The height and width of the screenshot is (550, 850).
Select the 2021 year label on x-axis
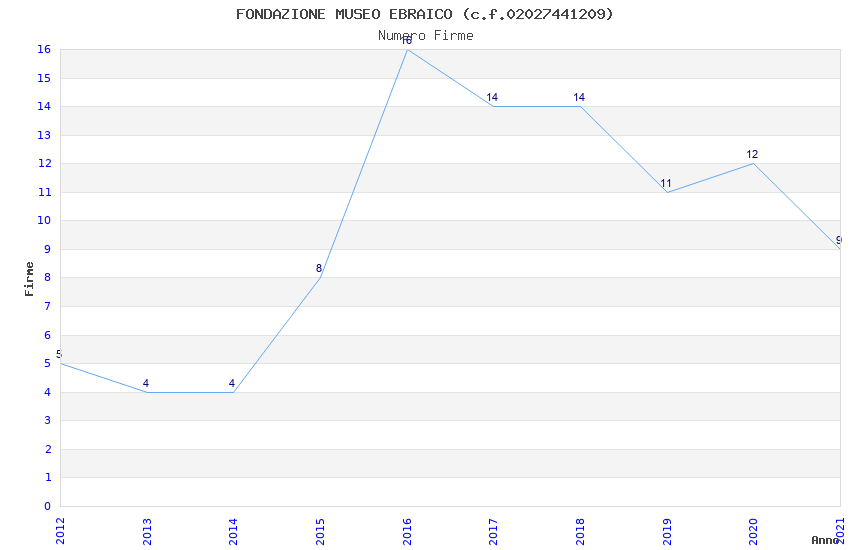point(840,531)
